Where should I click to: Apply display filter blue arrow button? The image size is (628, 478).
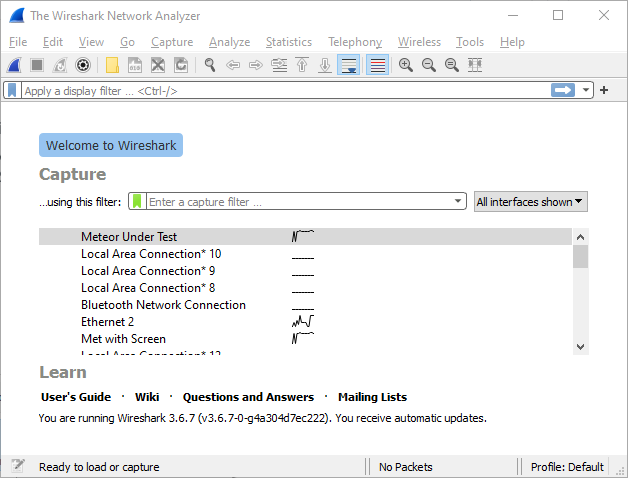[x=563, y=90]
